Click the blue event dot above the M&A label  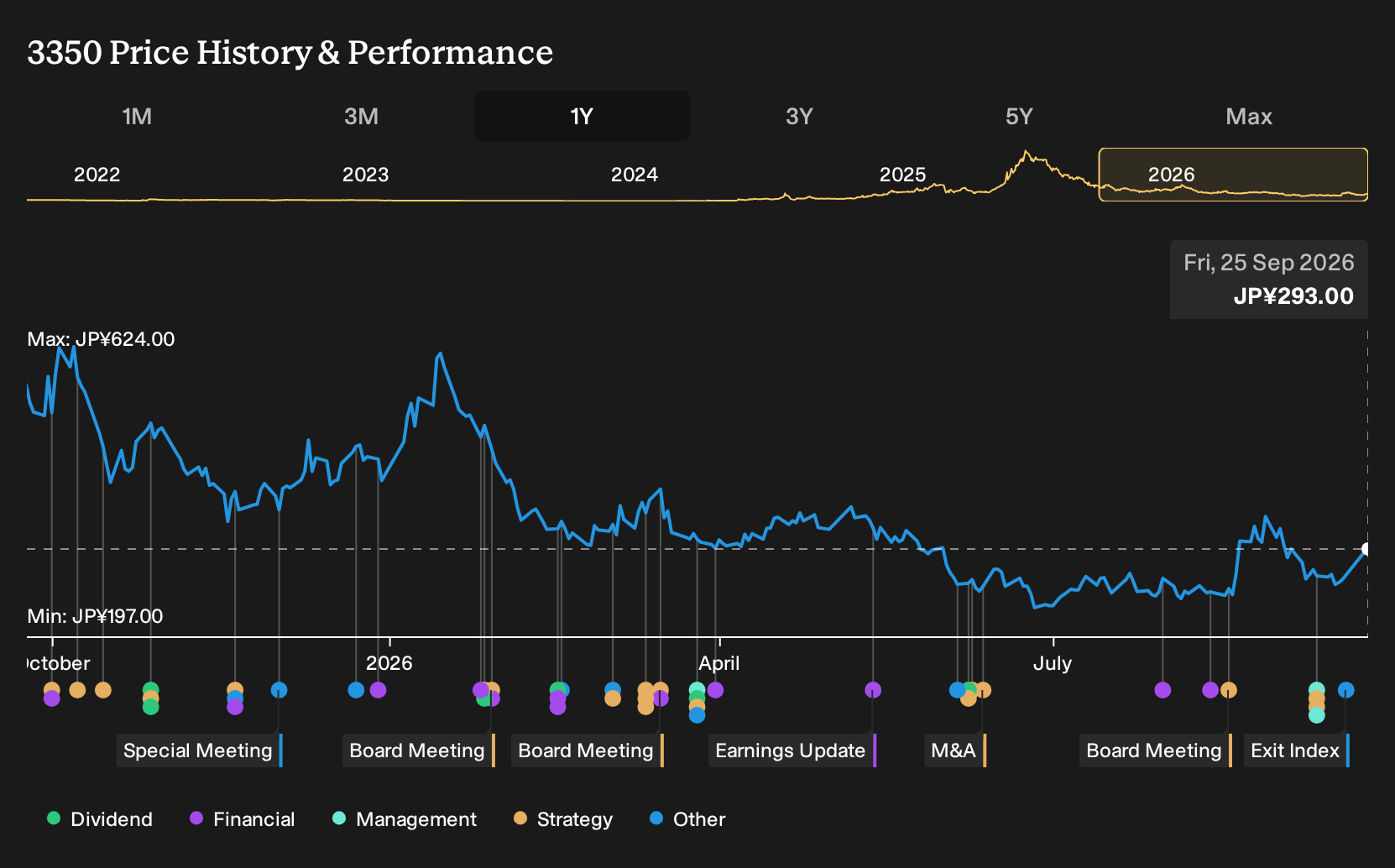958,690
